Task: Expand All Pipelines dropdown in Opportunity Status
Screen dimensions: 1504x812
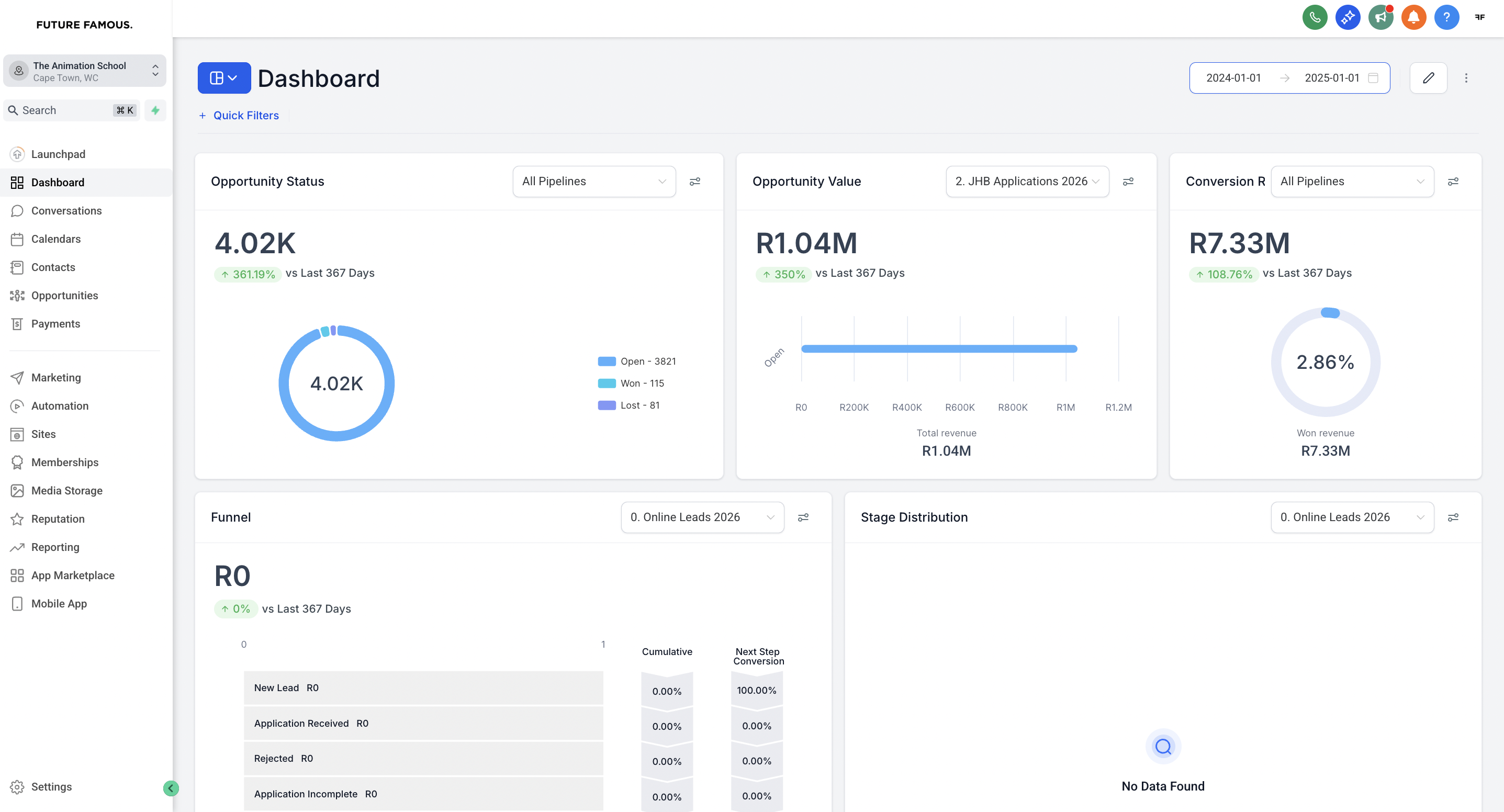Action: tap(594, 182)
